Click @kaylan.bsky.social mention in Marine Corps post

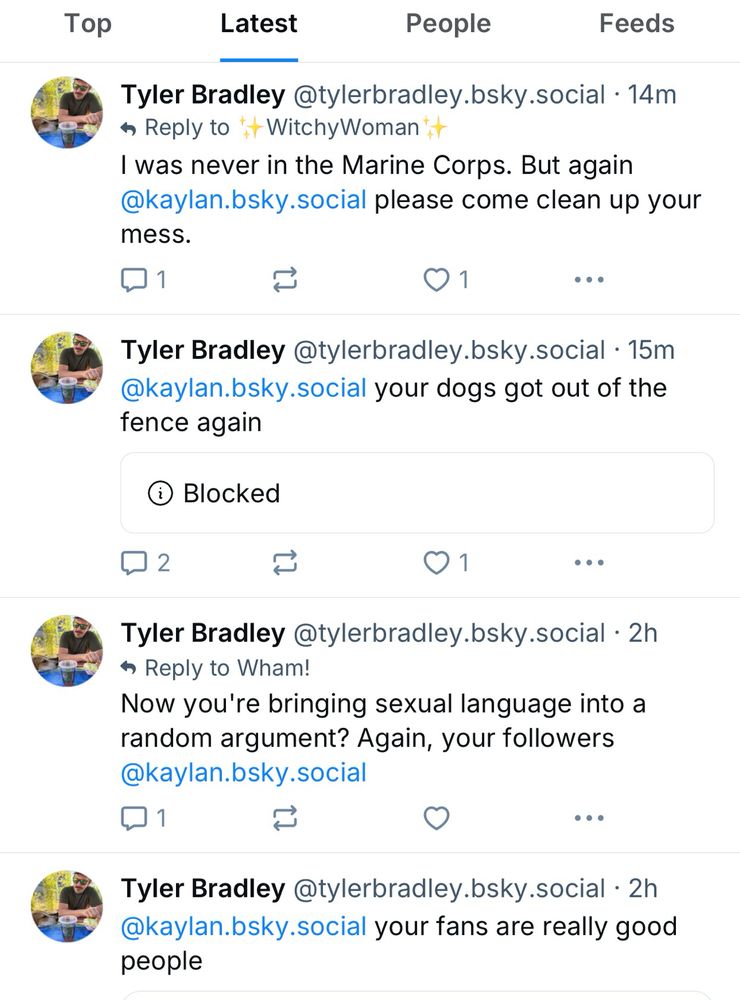point(244,200)
